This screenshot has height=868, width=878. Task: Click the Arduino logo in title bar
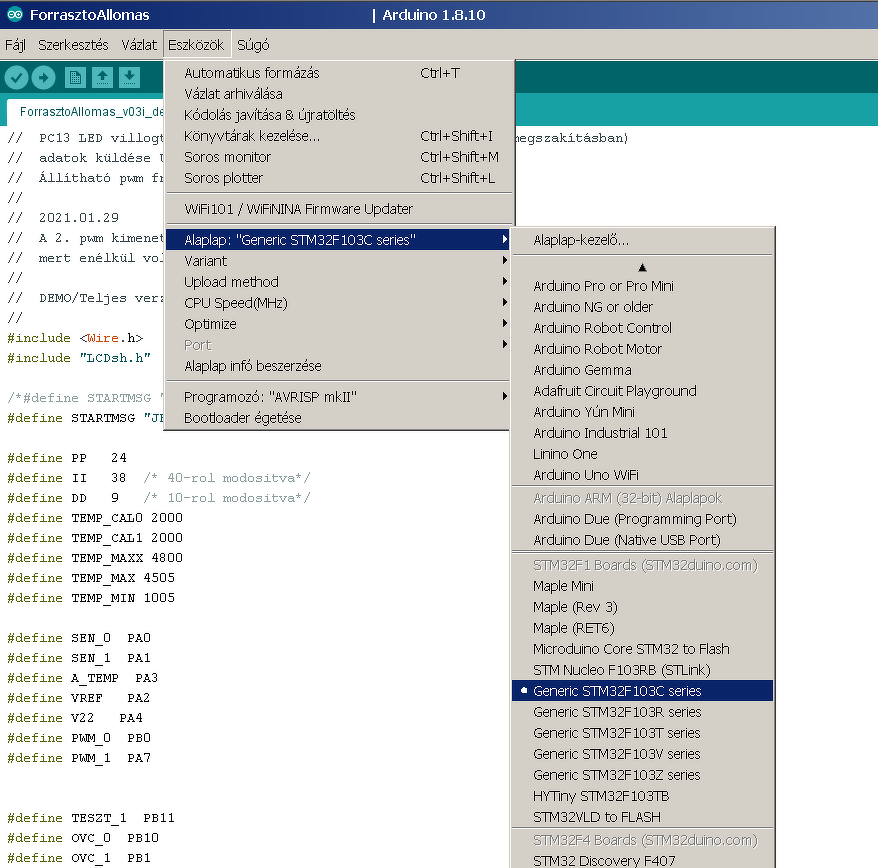(x=15, y=15)
